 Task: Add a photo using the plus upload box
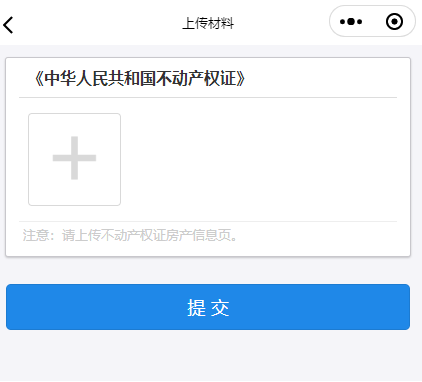coord(74,159)
